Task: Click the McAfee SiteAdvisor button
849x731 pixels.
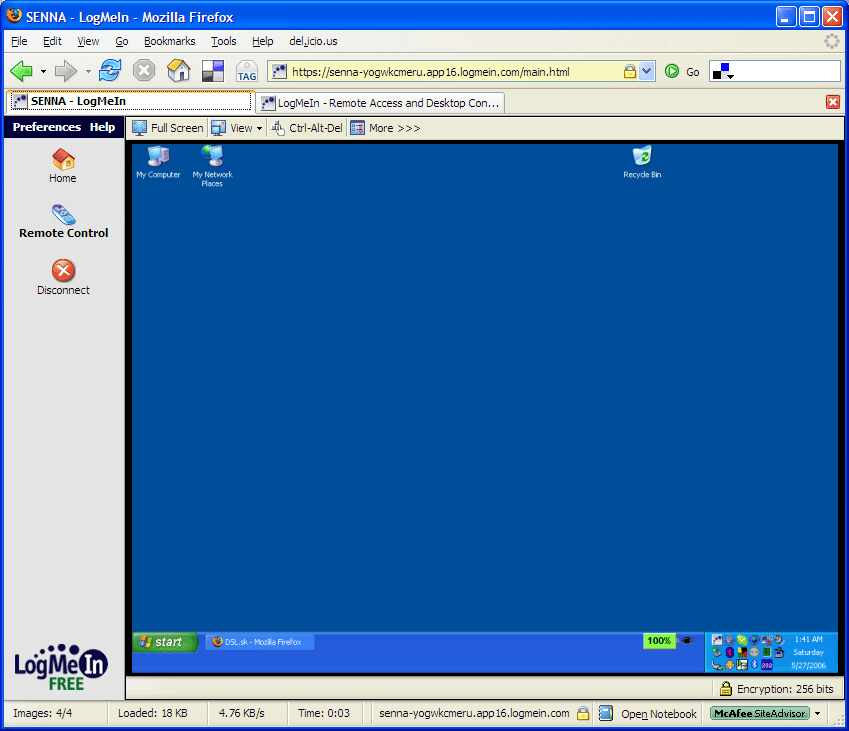Action: (x=760, y=713)
